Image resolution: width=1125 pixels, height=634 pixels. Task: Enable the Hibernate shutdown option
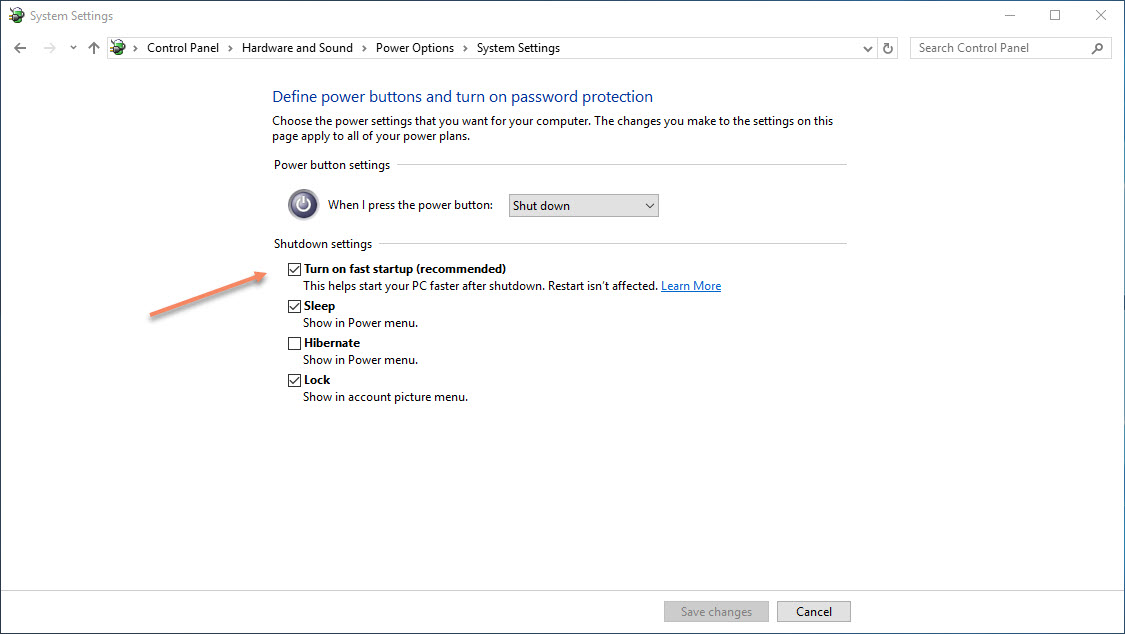click(x=294, y=342)
